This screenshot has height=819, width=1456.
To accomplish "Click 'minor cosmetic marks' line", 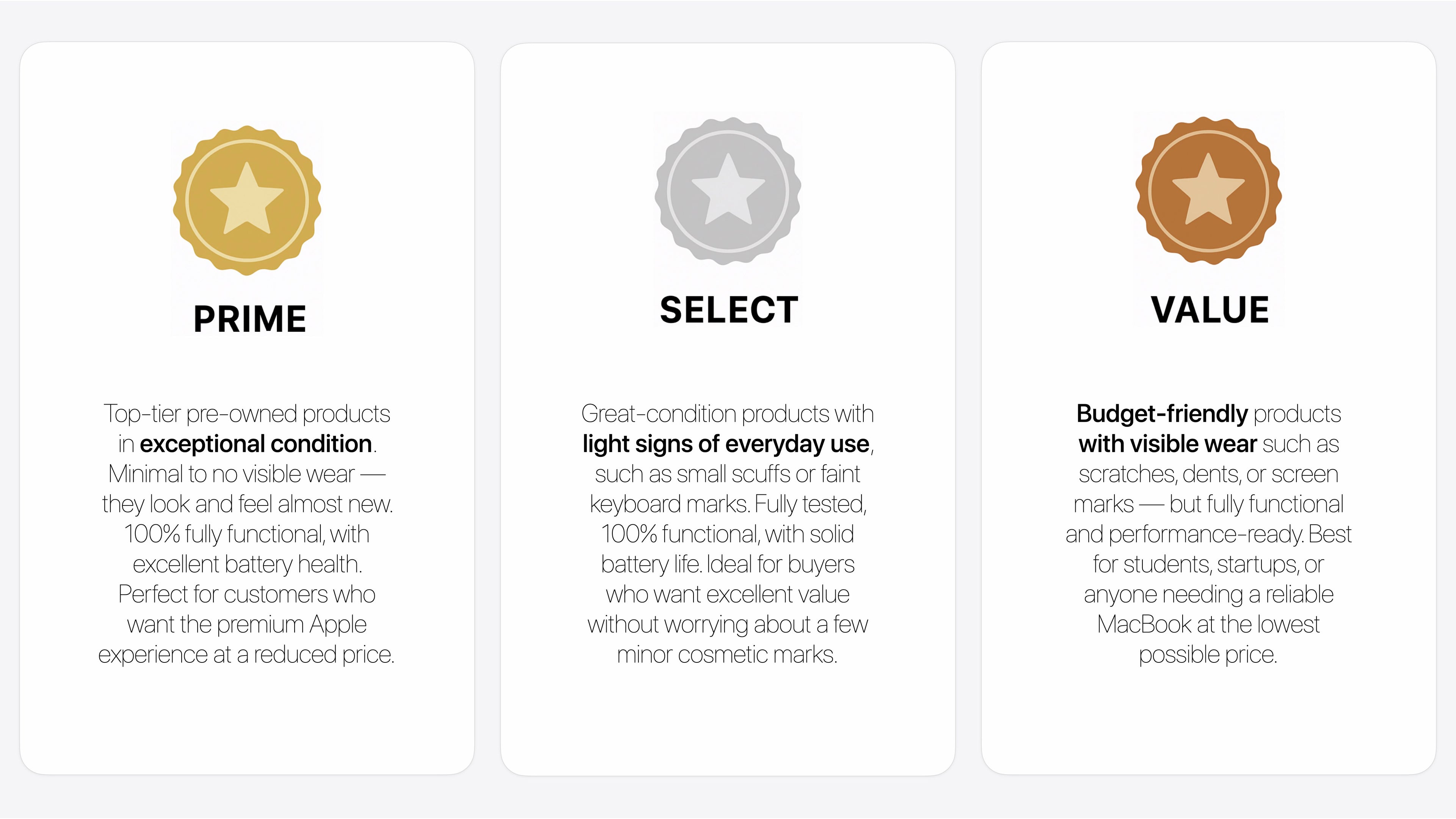I will pos(728,654).
